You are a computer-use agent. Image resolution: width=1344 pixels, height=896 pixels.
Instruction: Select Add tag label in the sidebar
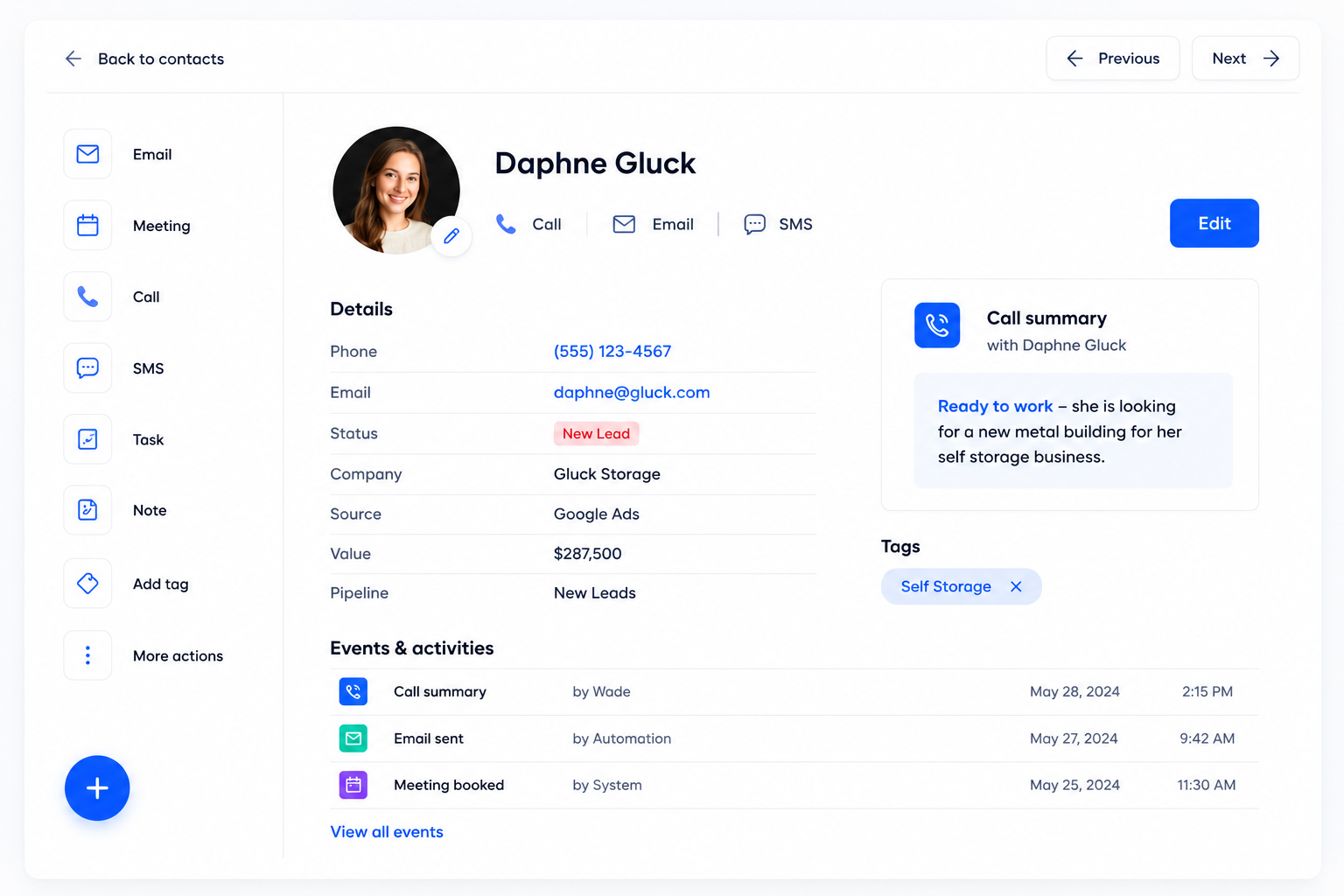coord(161,584)
